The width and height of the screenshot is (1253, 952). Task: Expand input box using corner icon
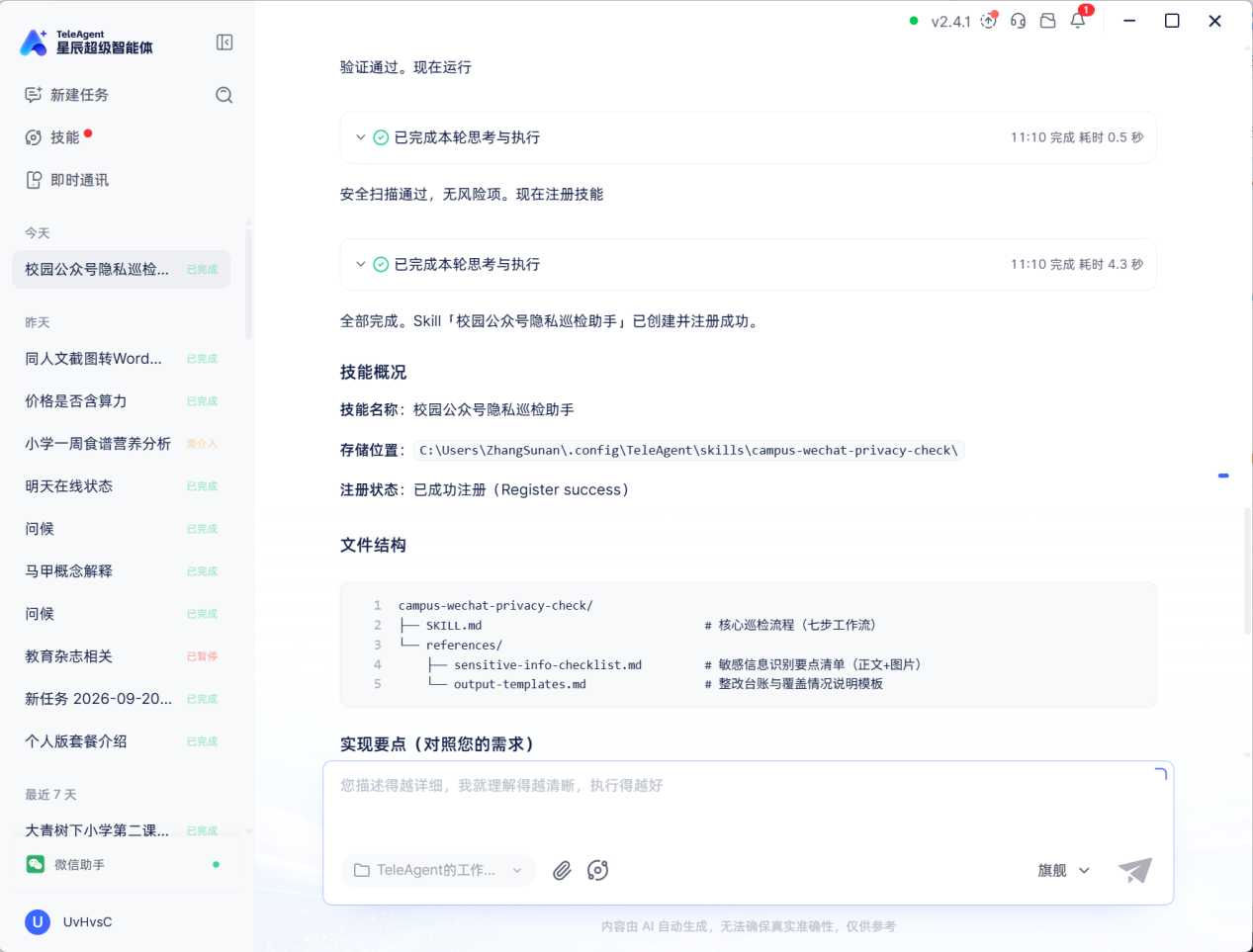pyautogui.click(x=1161, y=774)
